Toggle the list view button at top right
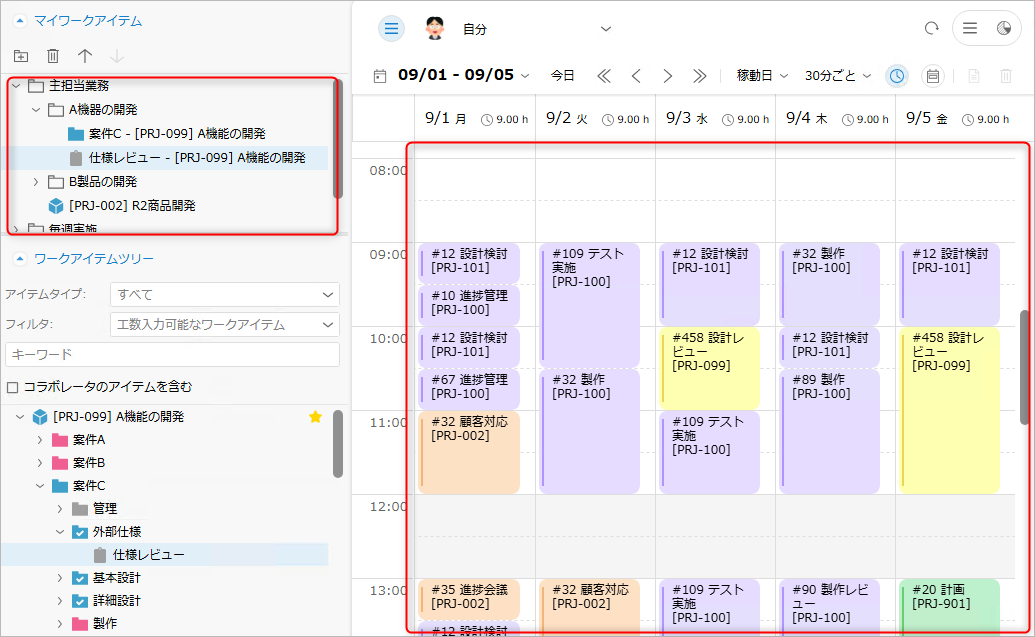The width and height of the screenshot is (1035, 637). 969,29
